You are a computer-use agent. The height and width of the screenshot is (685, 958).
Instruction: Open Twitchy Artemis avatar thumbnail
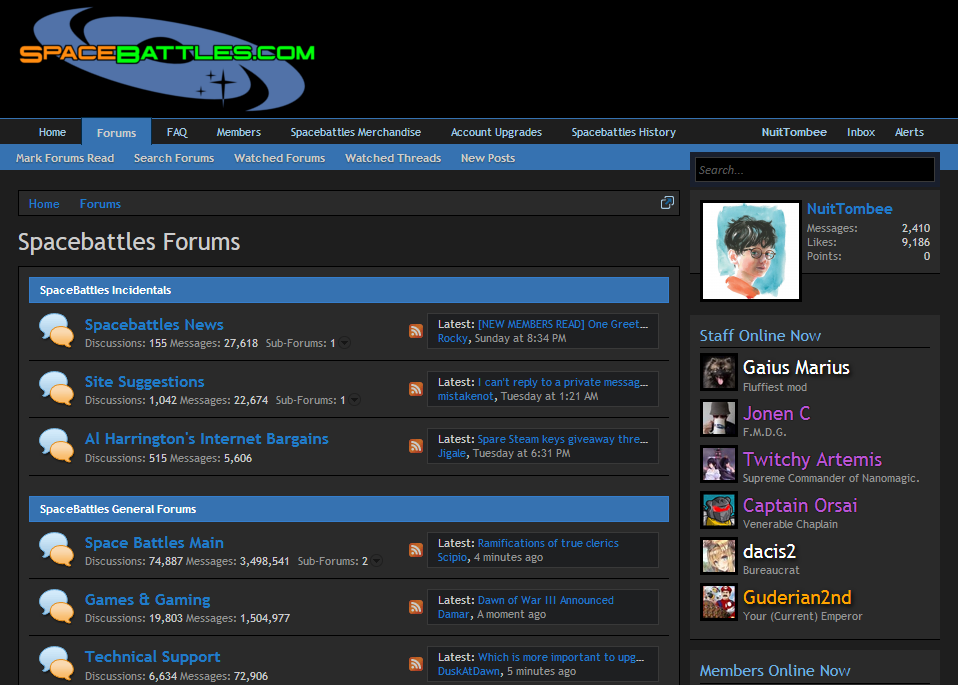pos(718,464)
